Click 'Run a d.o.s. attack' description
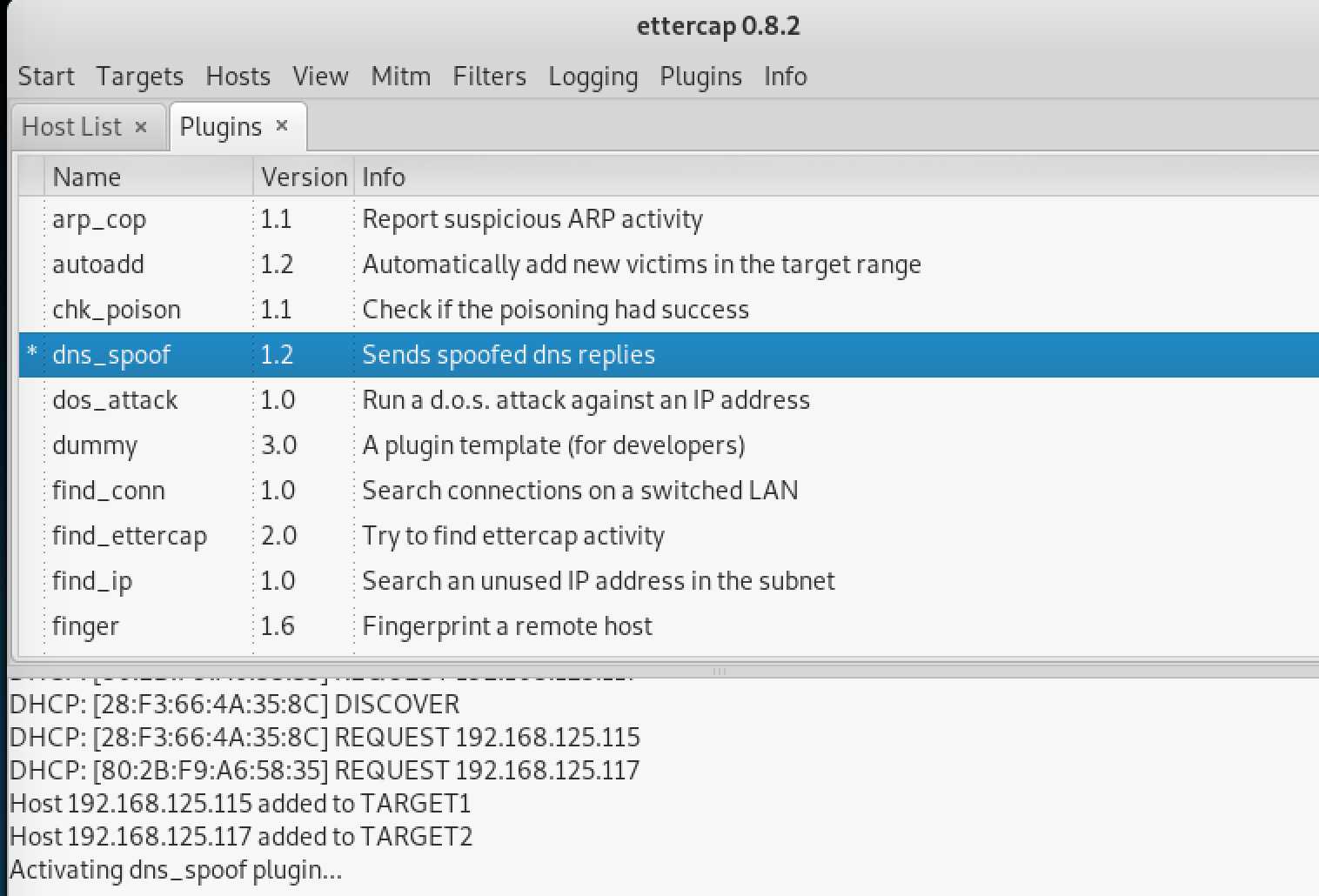The height and width of the screenshot is (896, 1319). point(586,400)
